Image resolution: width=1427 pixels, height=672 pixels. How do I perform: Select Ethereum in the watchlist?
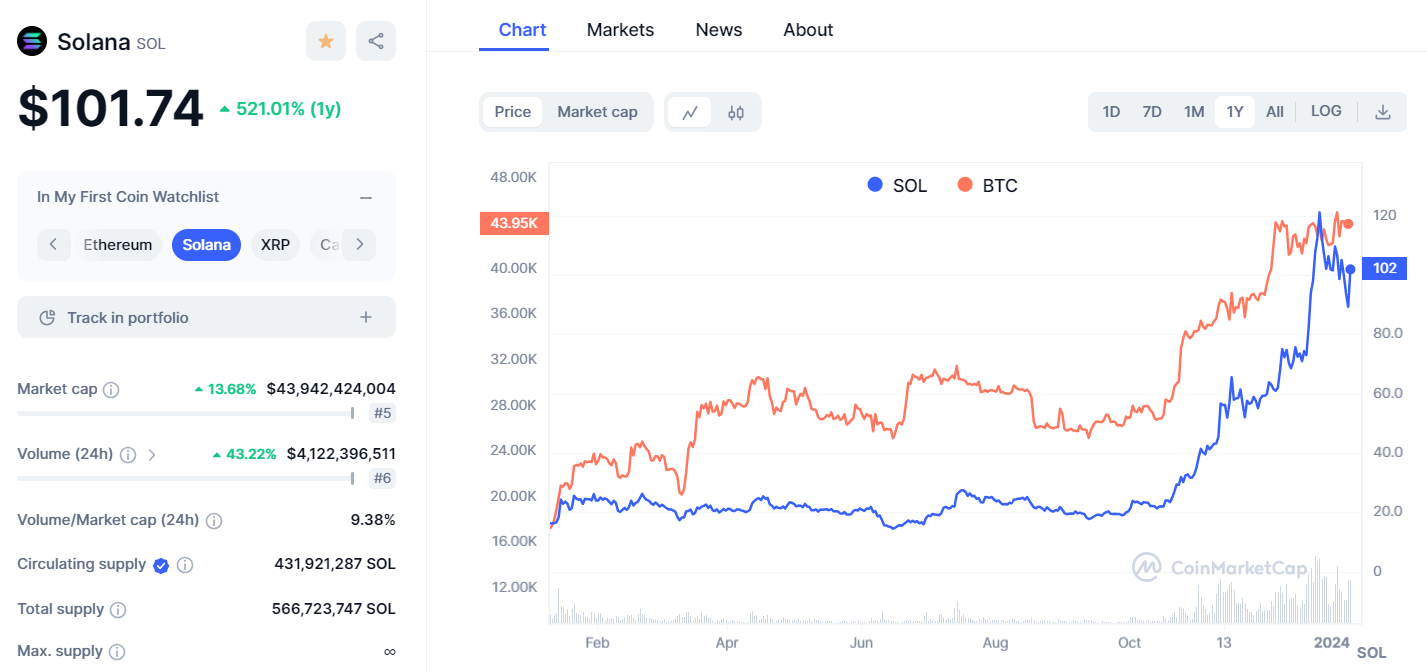pyautogui.click(x=118, y=245)
